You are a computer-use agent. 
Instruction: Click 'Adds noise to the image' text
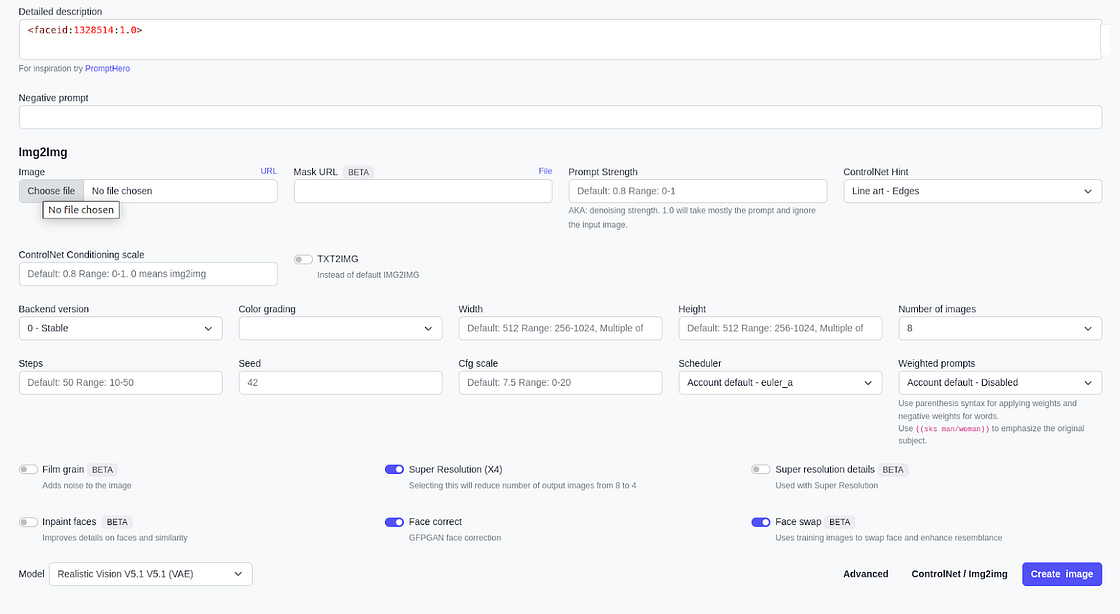86,485
